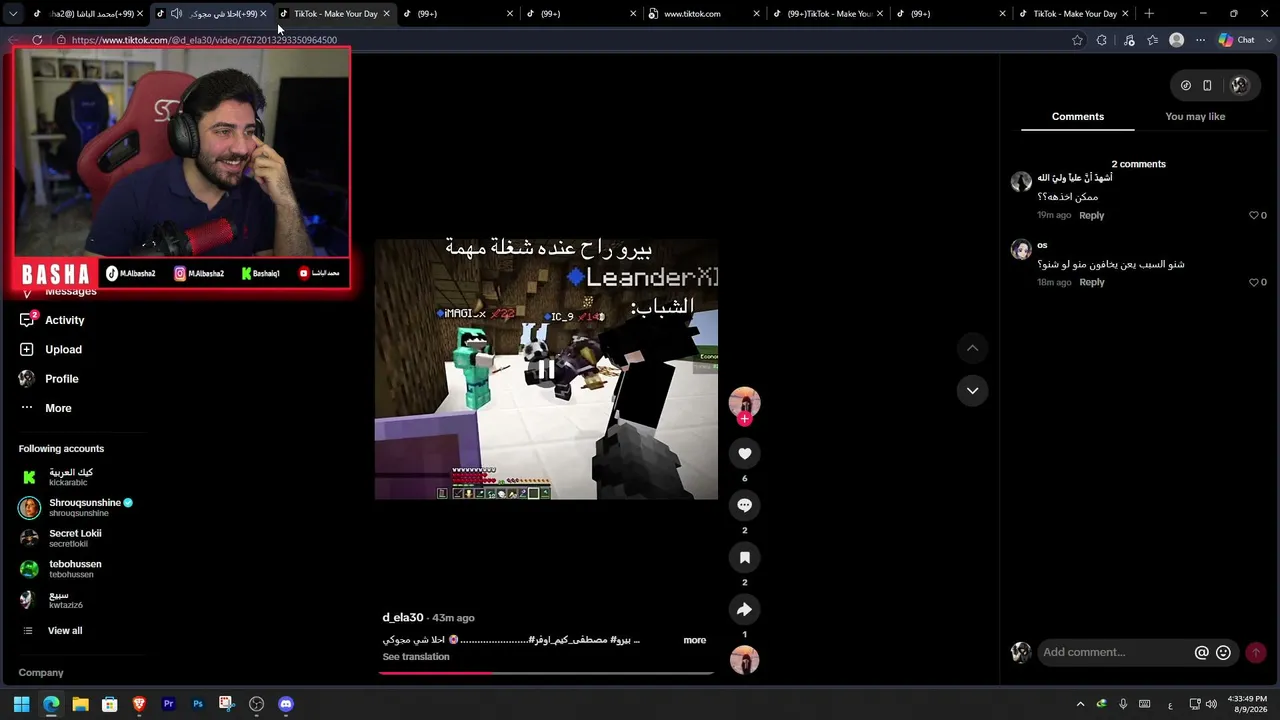The width and height of the screenshot is (1280, 720).
Task: Click the browser address bar URL
Action: (204, 40)
